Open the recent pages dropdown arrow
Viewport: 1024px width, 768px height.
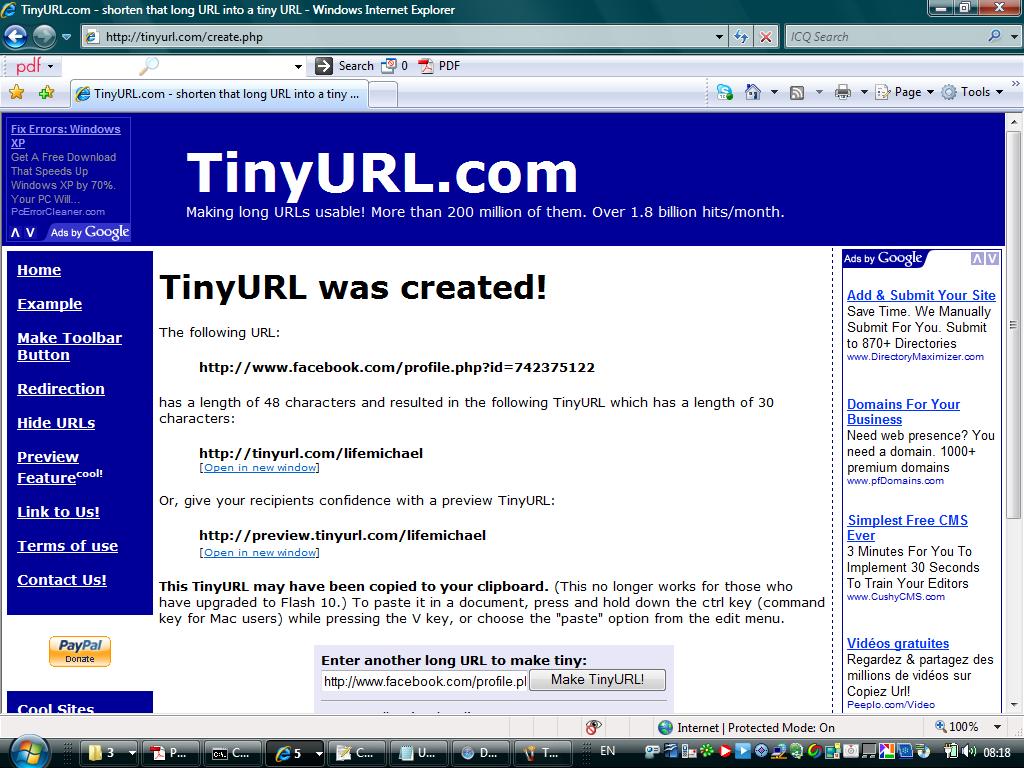(x=66, y=37)
